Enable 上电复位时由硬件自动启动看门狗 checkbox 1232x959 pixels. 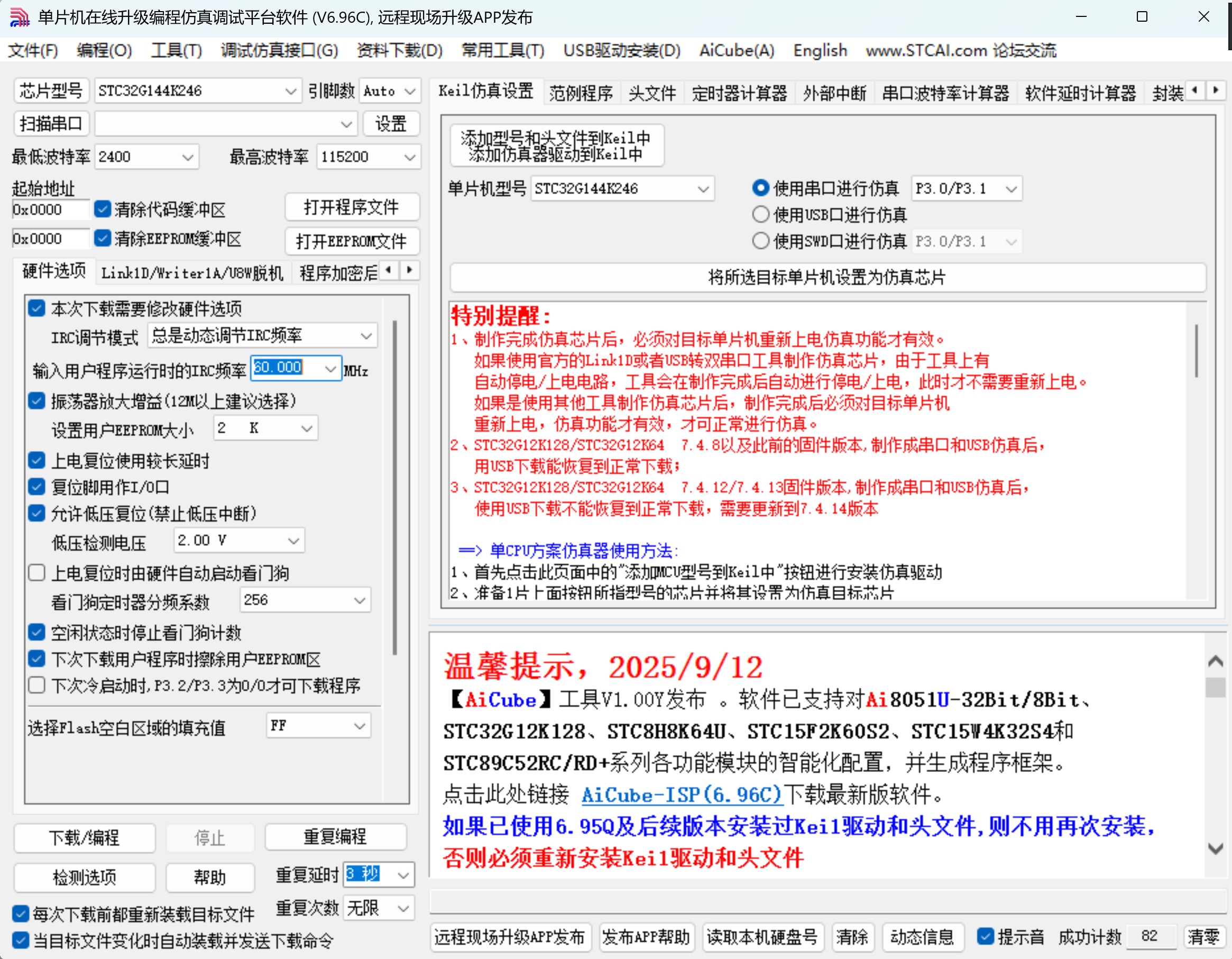[x=36, y=572]
